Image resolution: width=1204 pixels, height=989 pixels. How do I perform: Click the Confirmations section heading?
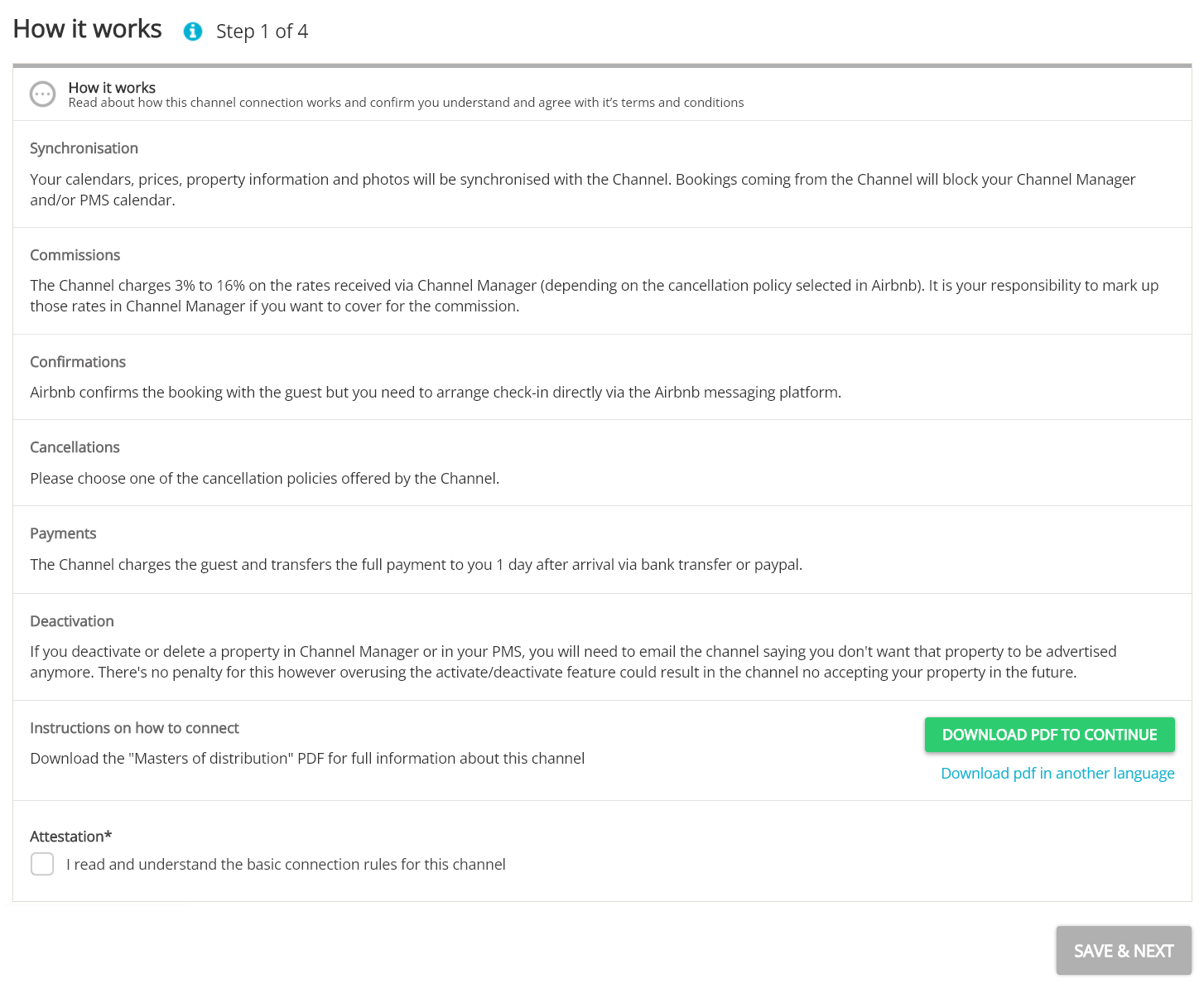click(78, 362)
